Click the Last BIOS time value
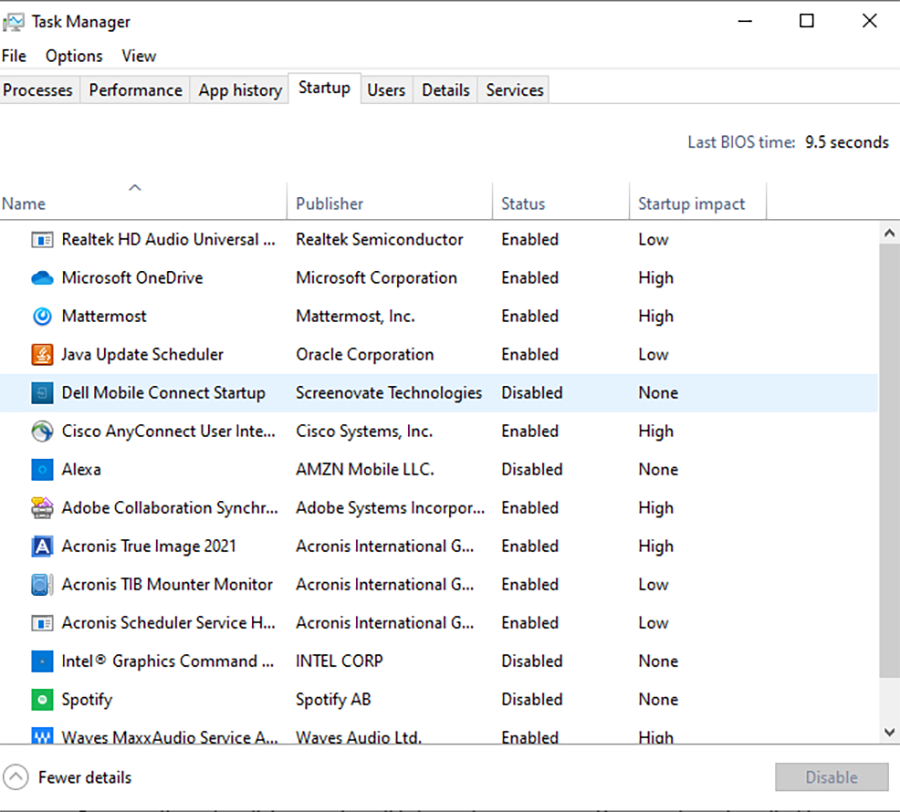The image size is (900, 812). pos(847,142)
